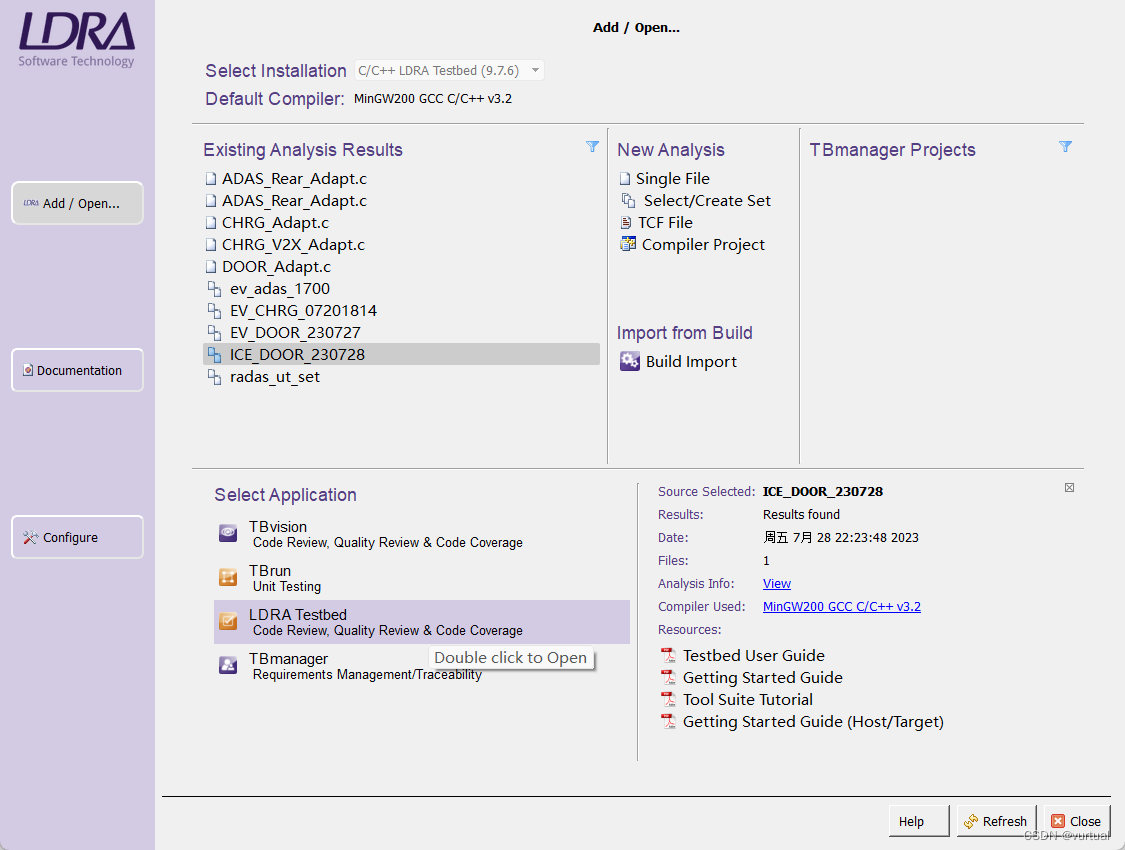The width and height of the screenshot is (1125, 850).
Task: Click the ev_adas_1700 set icon
Action: coord(214,288)
